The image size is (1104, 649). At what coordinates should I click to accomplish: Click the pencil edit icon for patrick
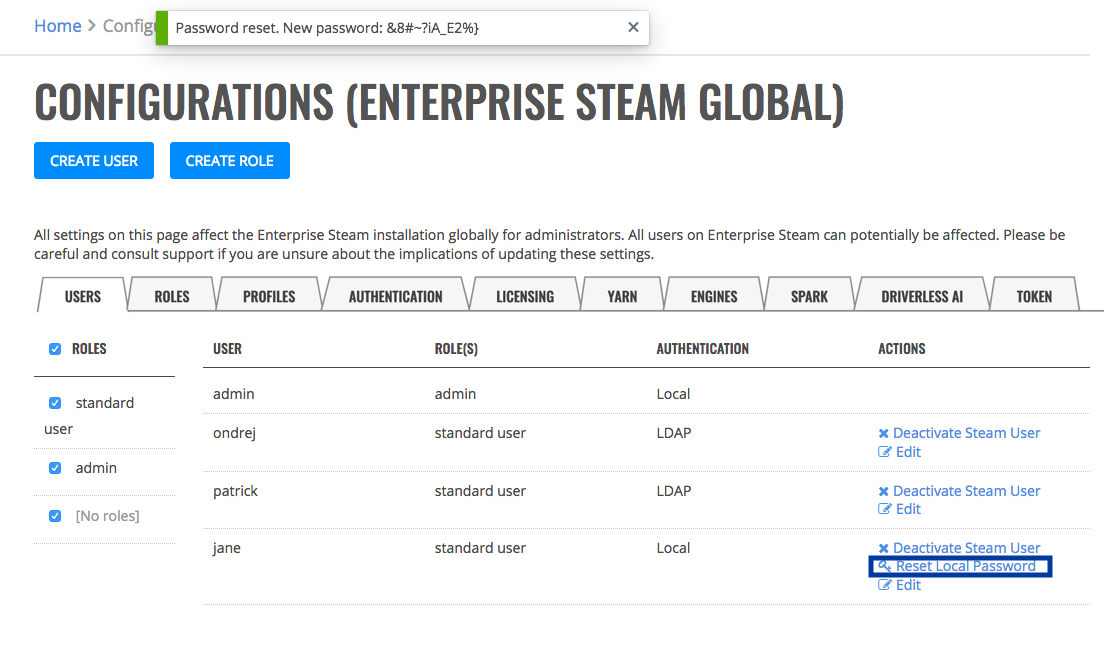tap(884, 509)
